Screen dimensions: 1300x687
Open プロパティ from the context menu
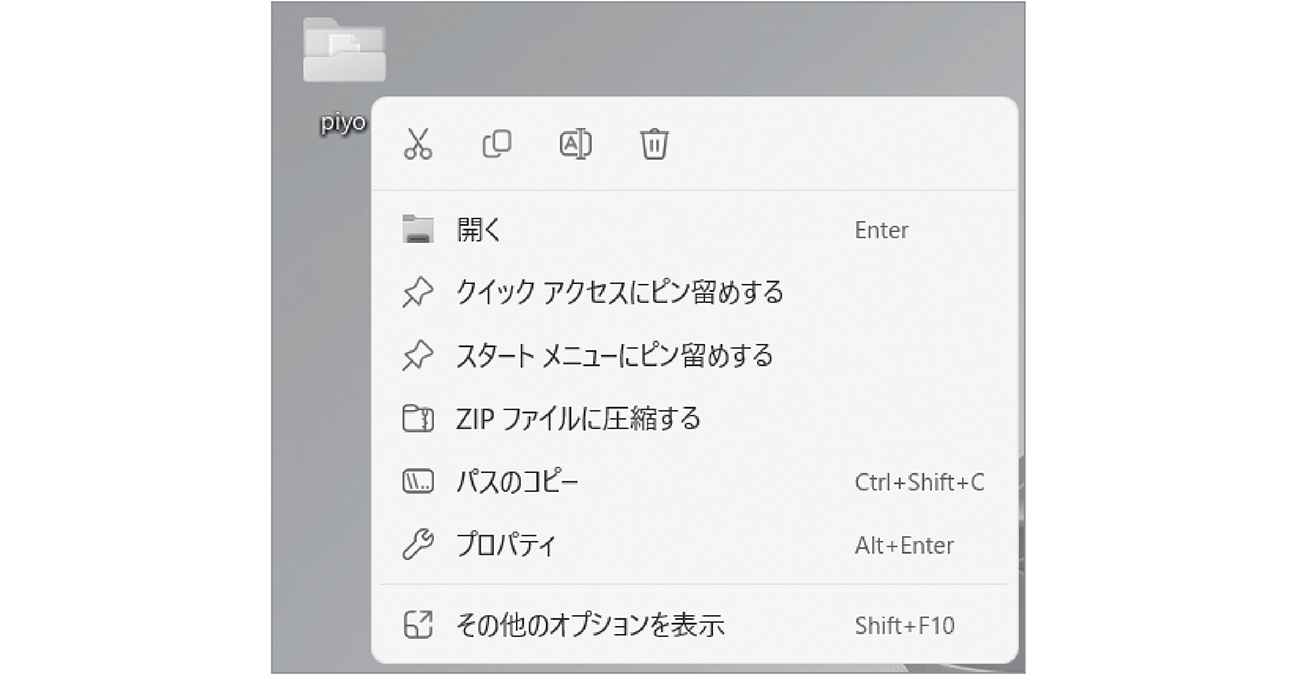point(695,545)
